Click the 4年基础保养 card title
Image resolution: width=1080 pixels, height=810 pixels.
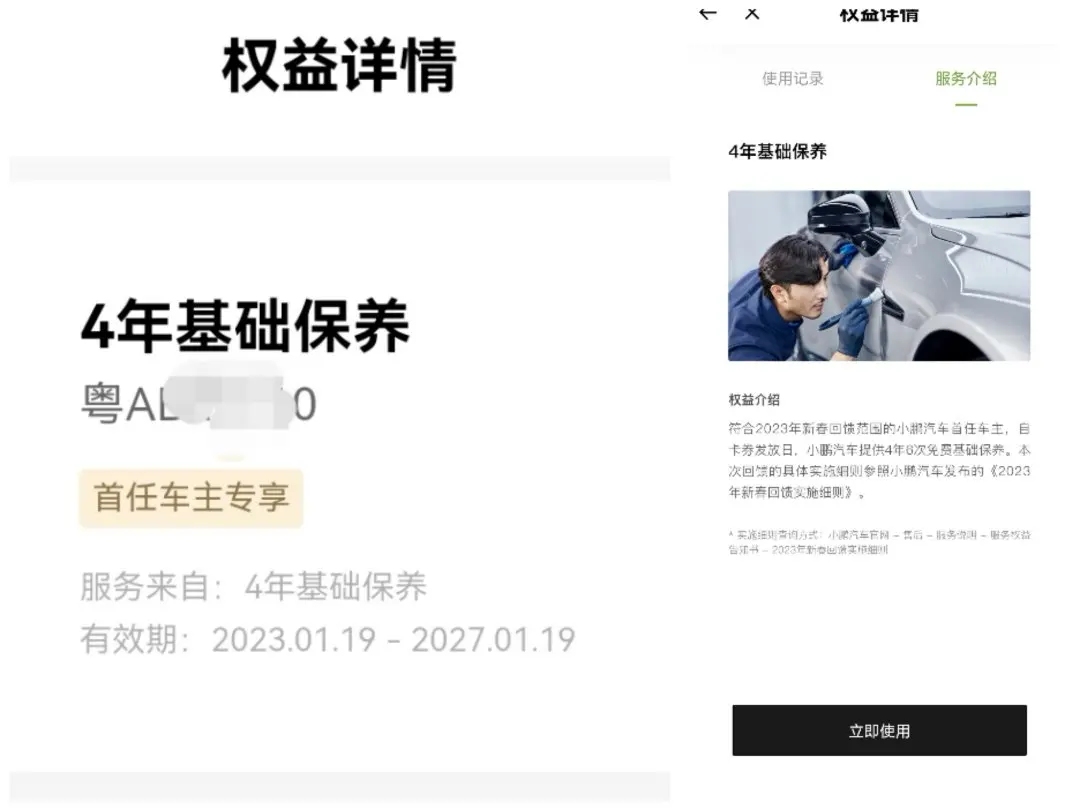click(x=245, y=326)
